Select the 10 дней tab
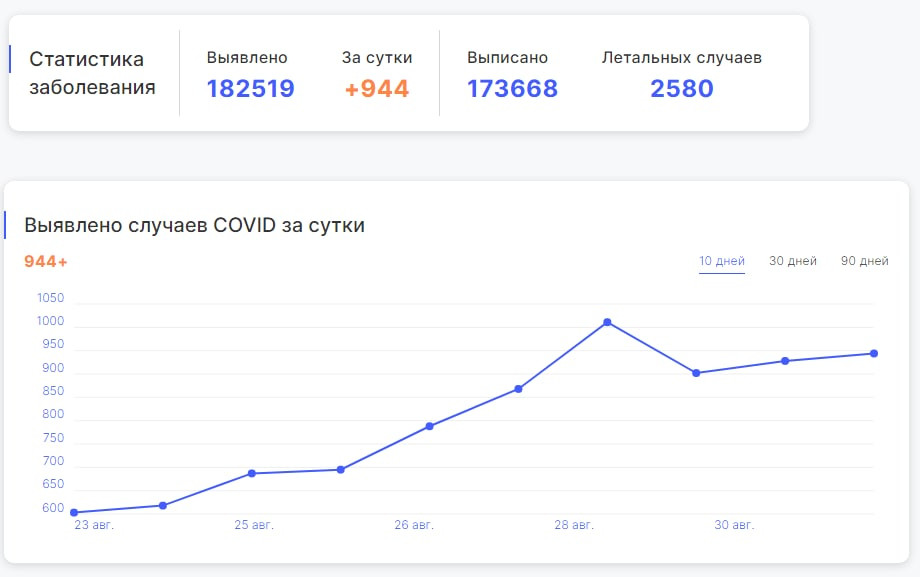Screen dimensions: 920x577 point(722,261)
